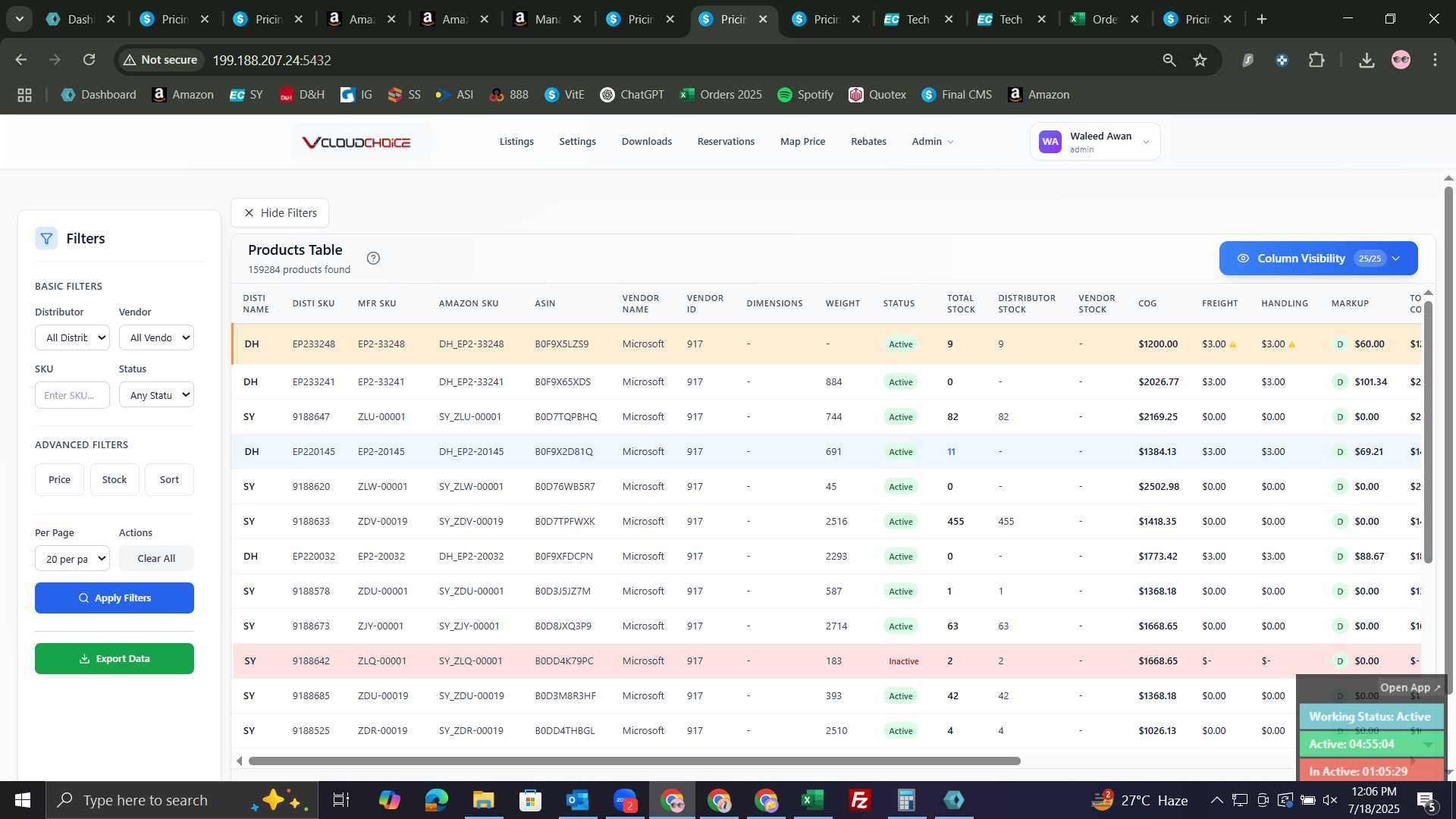The image size is (1456, 819).
Task: Open the Spotify bookmark
Action: [x=805, y=95]
